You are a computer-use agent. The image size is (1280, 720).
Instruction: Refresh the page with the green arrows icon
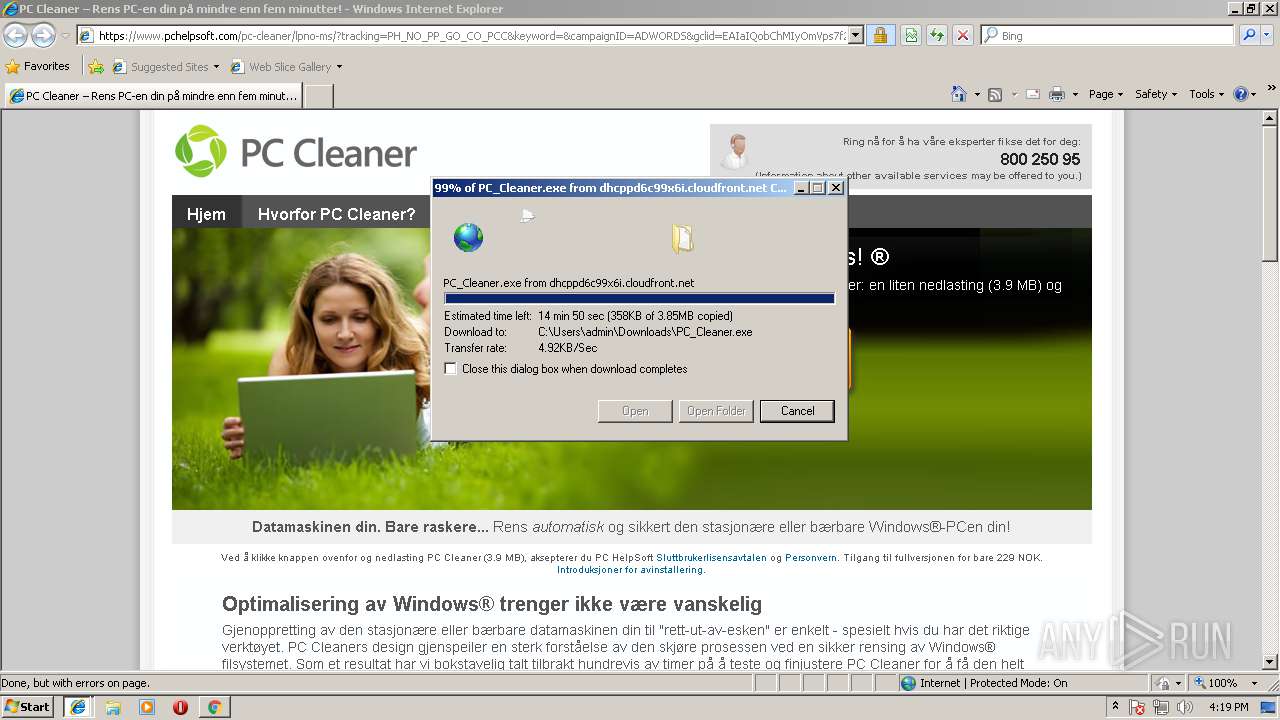[937, 35]
